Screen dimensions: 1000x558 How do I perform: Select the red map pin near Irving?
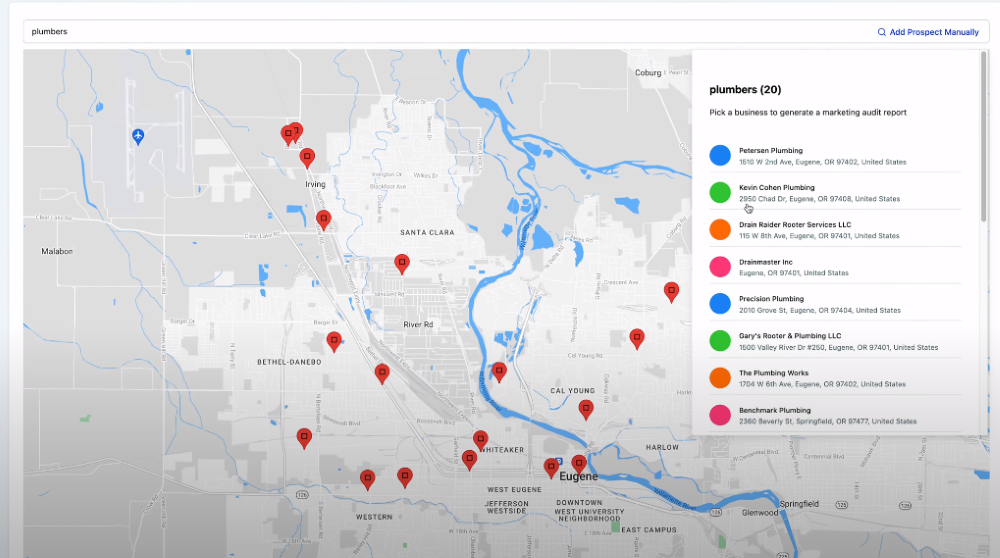click(x=307, y=158)
